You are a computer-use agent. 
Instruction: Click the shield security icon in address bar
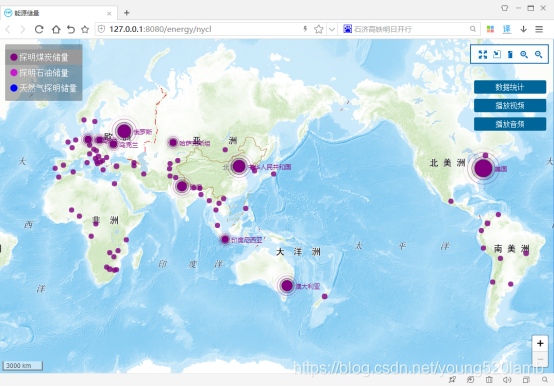coord(101,29)
